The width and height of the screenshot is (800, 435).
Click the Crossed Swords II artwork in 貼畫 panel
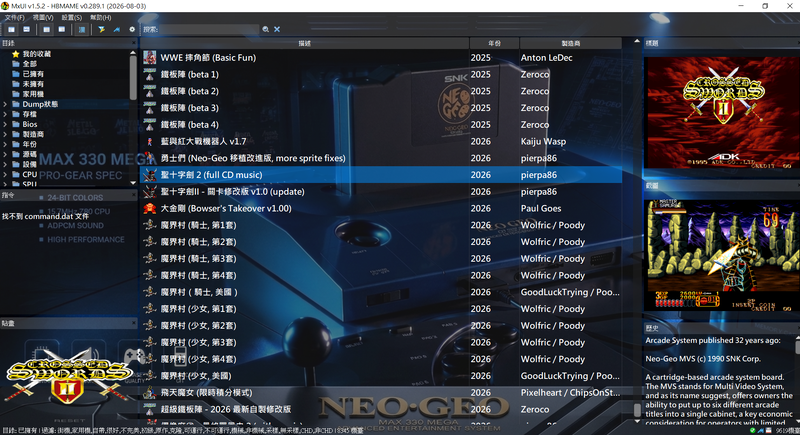click(68, 375)
